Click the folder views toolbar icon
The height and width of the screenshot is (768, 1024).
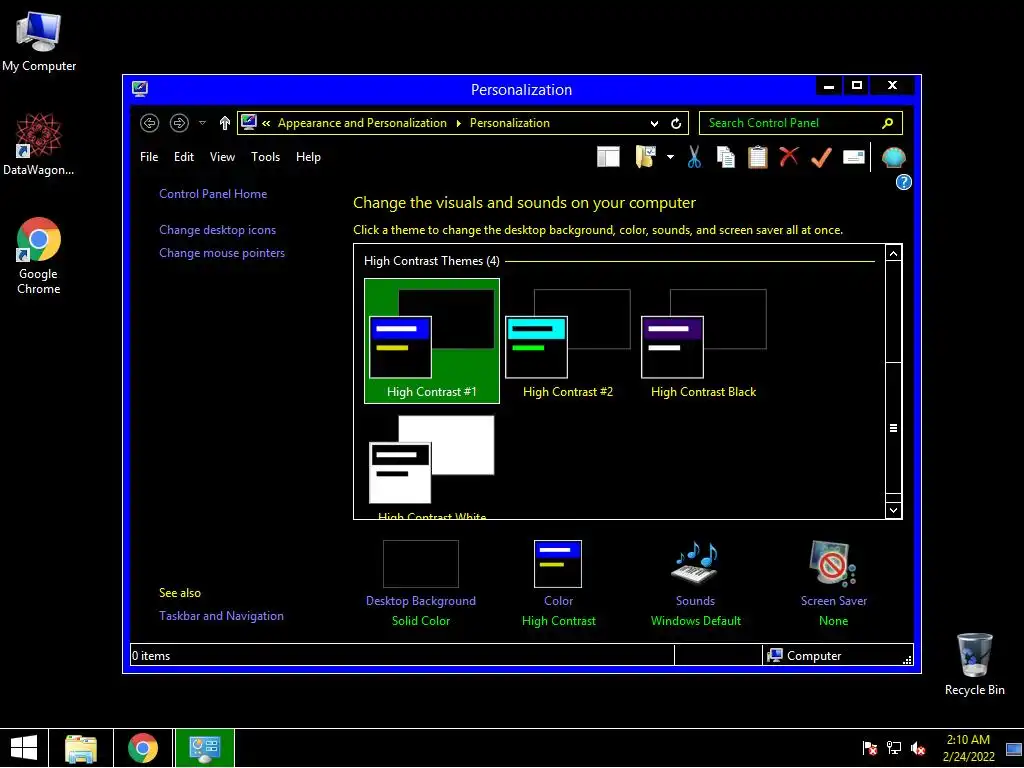click(x=645, y=157)
